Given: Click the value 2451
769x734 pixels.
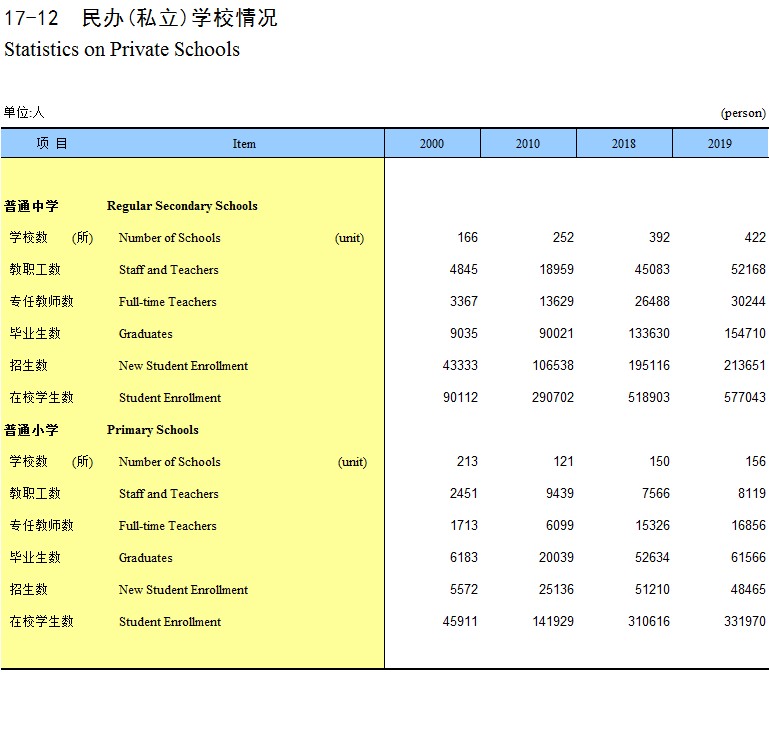Looking at the screenshot, I should point(464,494).
